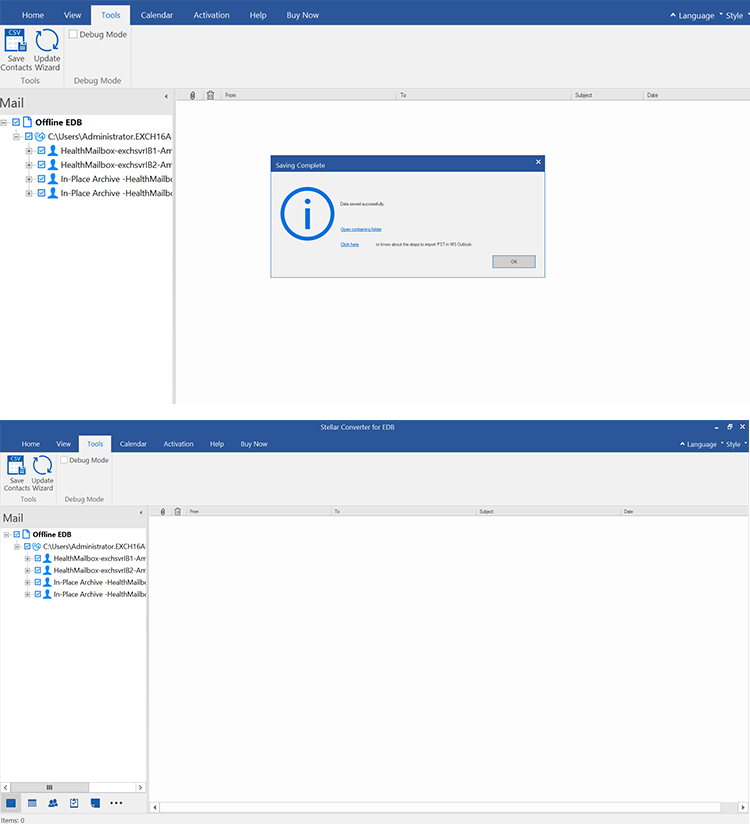Expand HealthMailbox-exchsvrIB1 node in upper window
Viewport: 750px width, 824px height.
click(29, 151)
